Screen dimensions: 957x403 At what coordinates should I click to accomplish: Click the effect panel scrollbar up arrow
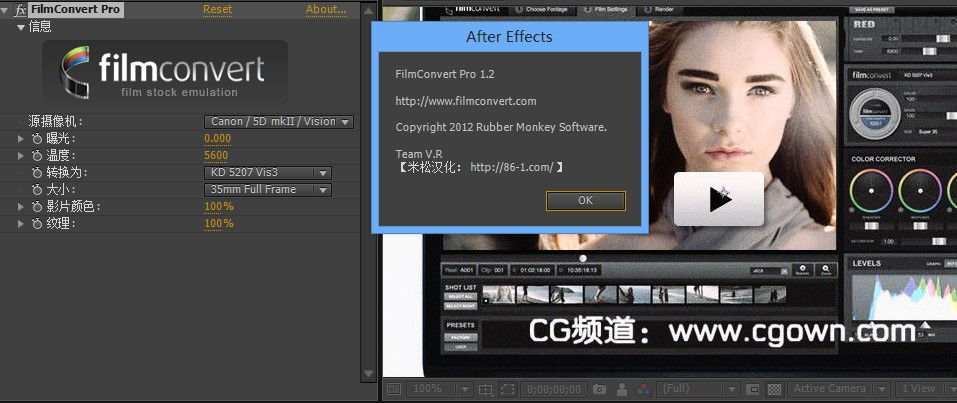pos(368,10)
